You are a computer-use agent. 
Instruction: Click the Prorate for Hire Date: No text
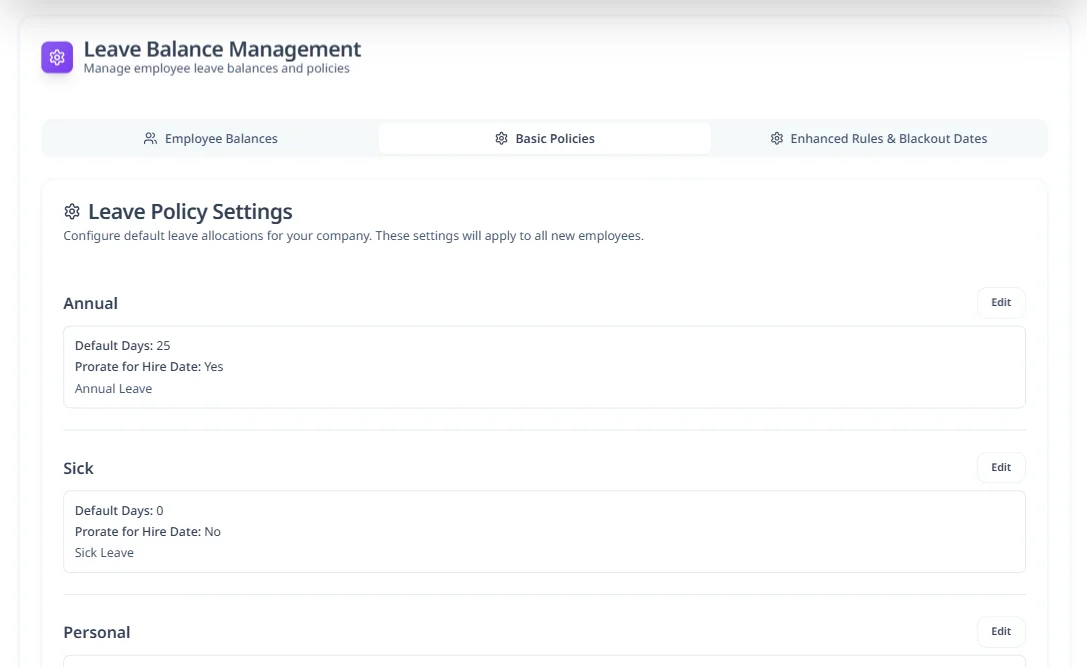[148, 532]
